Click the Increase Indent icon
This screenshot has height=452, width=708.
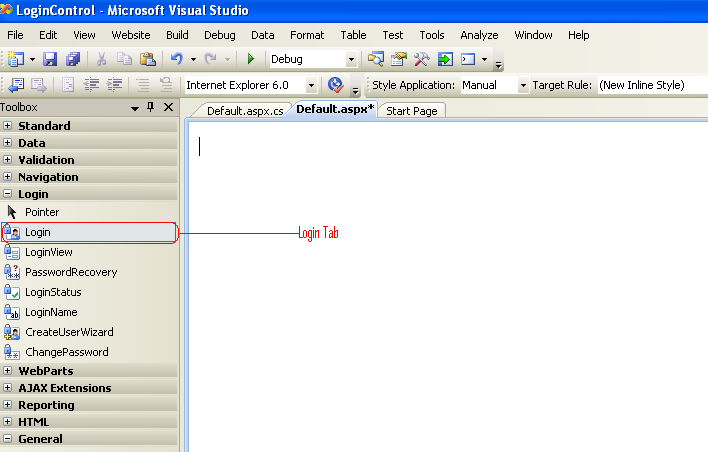(115, 85)
